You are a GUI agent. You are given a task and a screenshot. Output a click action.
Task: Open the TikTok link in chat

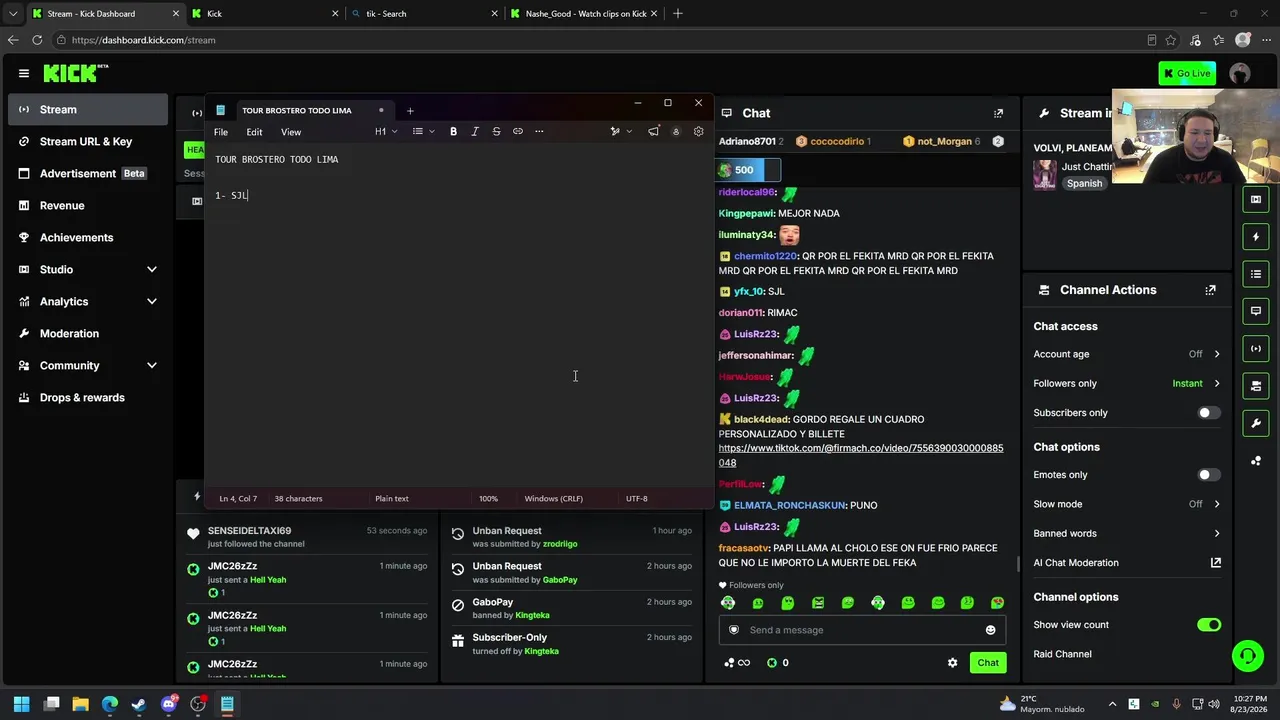[x=861, y=455]
